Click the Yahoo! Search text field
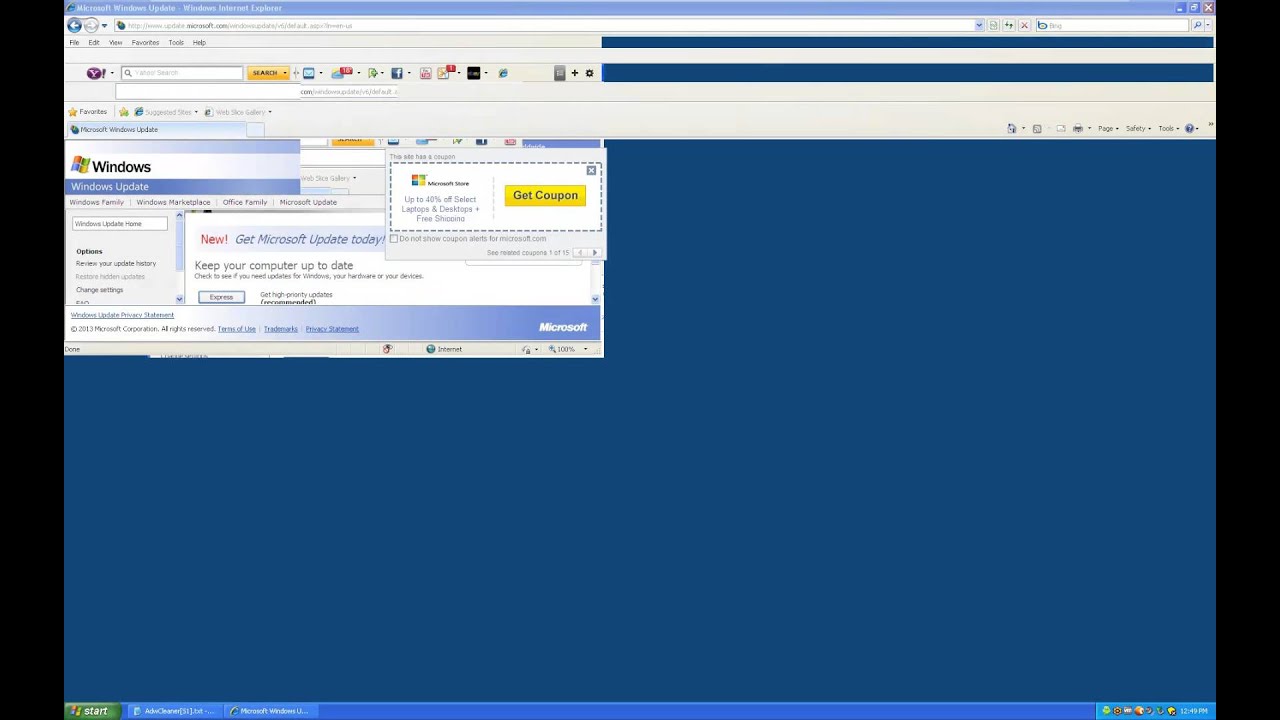Image resolution: width=1280 pixels, height=720 pixels. tap(182, 73)
